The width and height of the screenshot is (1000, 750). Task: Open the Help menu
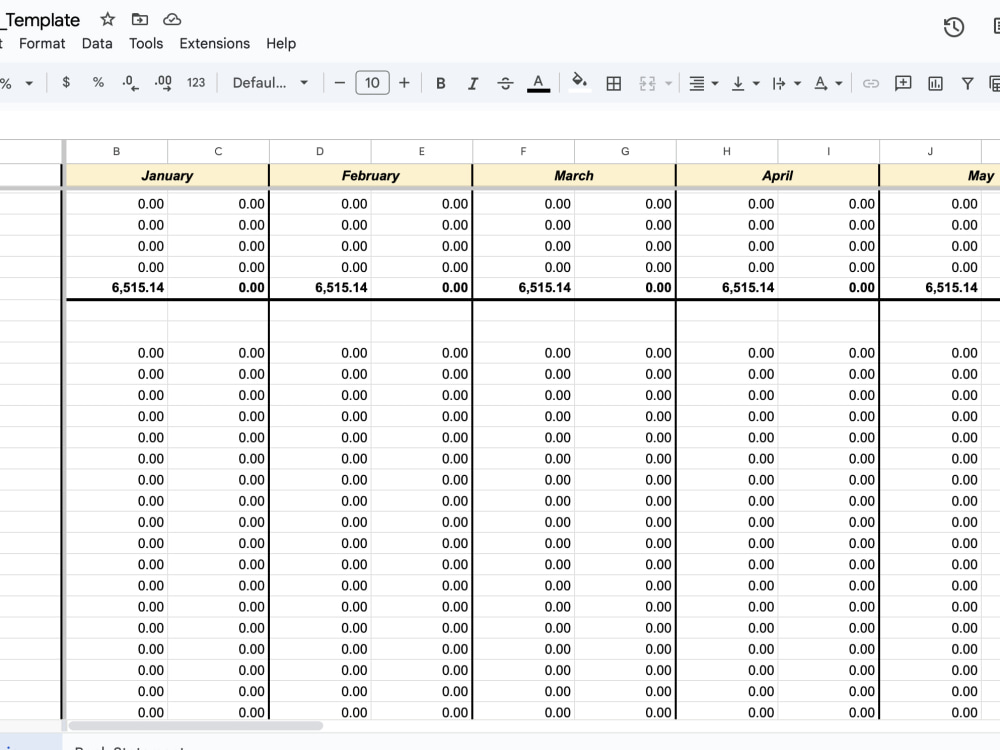281,43
